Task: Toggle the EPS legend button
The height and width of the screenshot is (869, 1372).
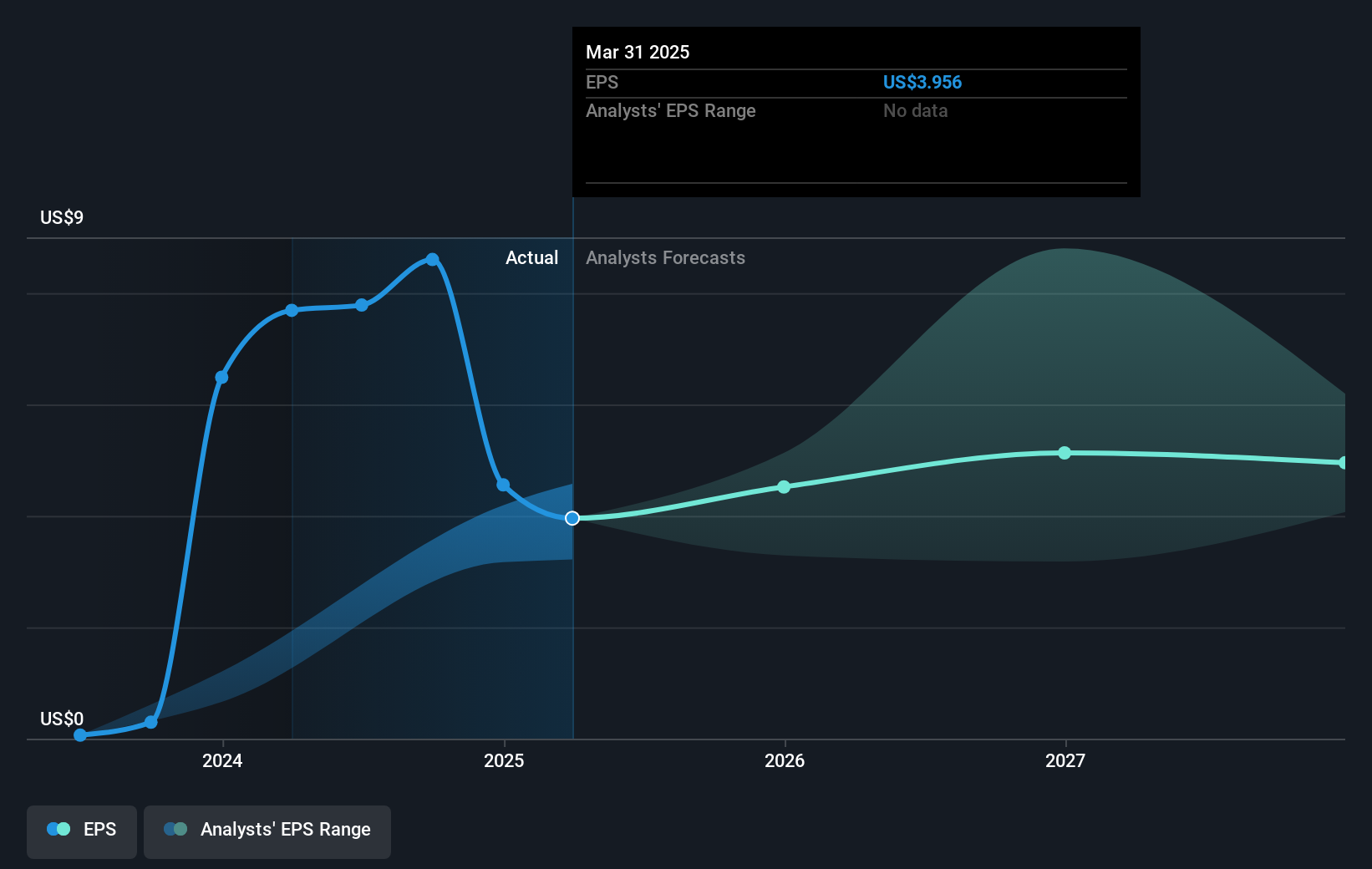Action: 82,831
